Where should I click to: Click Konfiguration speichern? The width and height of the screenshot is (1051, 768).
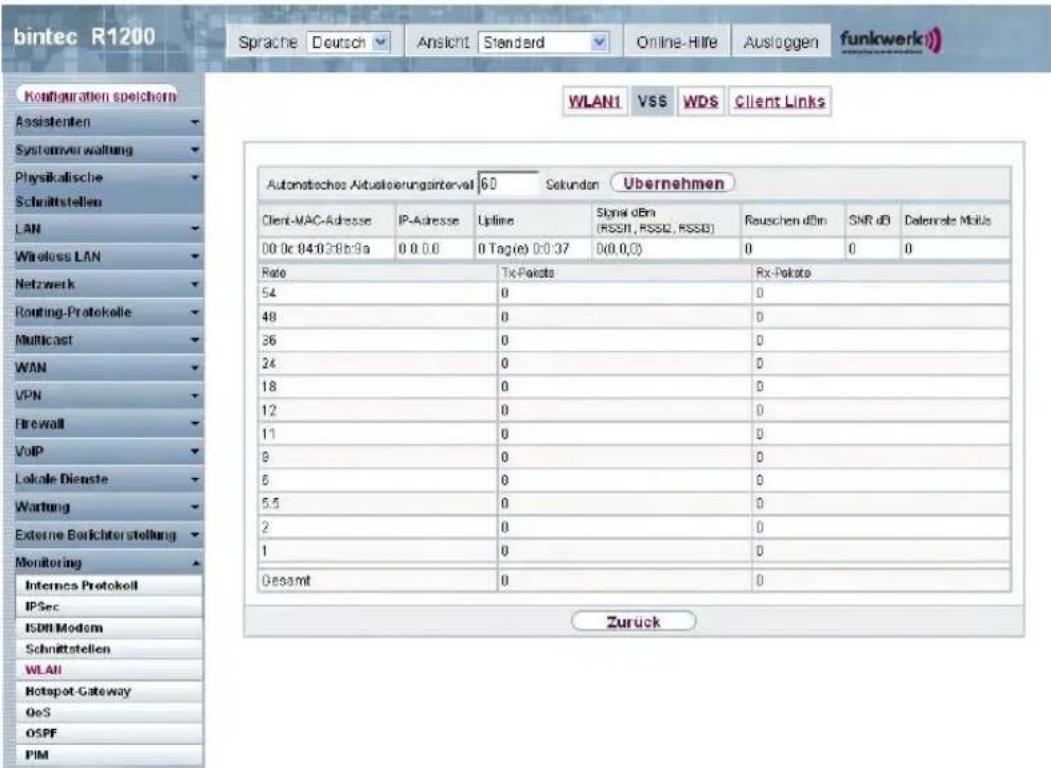99,96
